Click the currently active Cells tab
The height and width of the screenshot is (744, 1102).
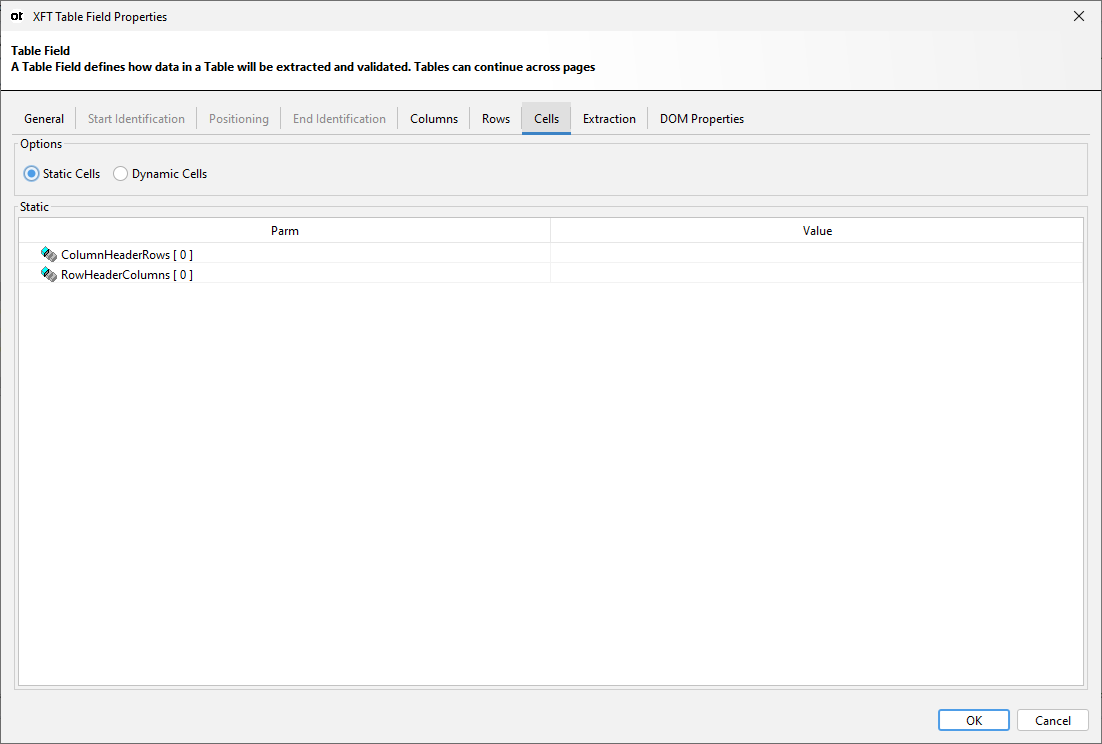tap(546, 118)
